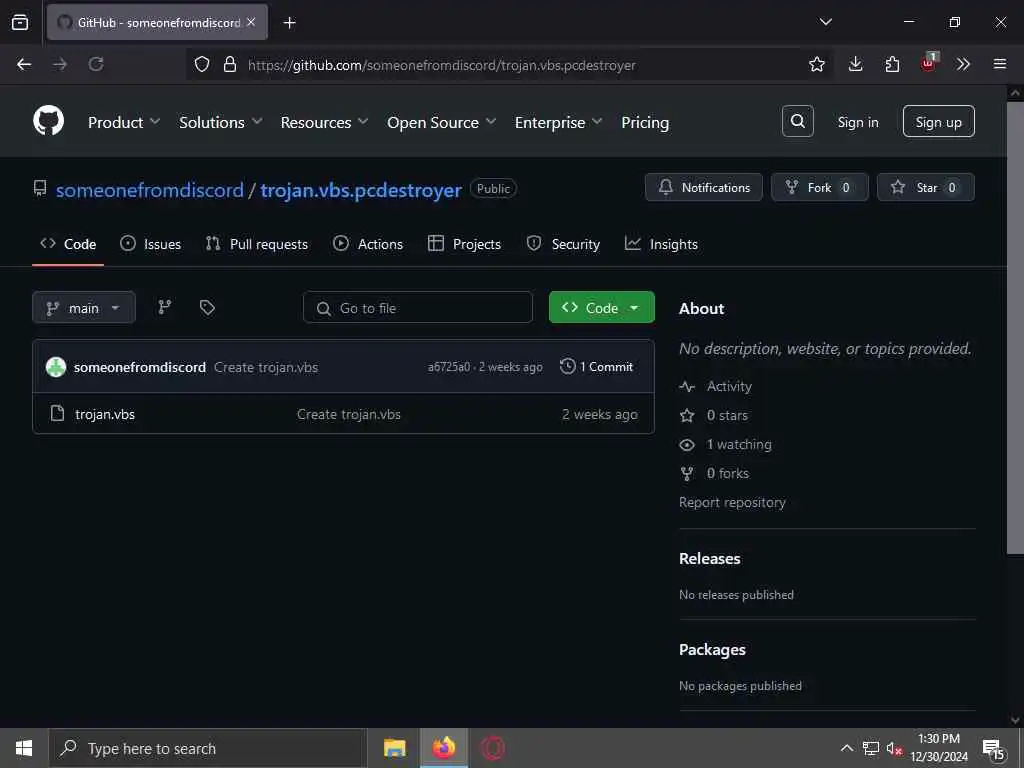
Task: Expand the Product menu
Action: [123, 122]
